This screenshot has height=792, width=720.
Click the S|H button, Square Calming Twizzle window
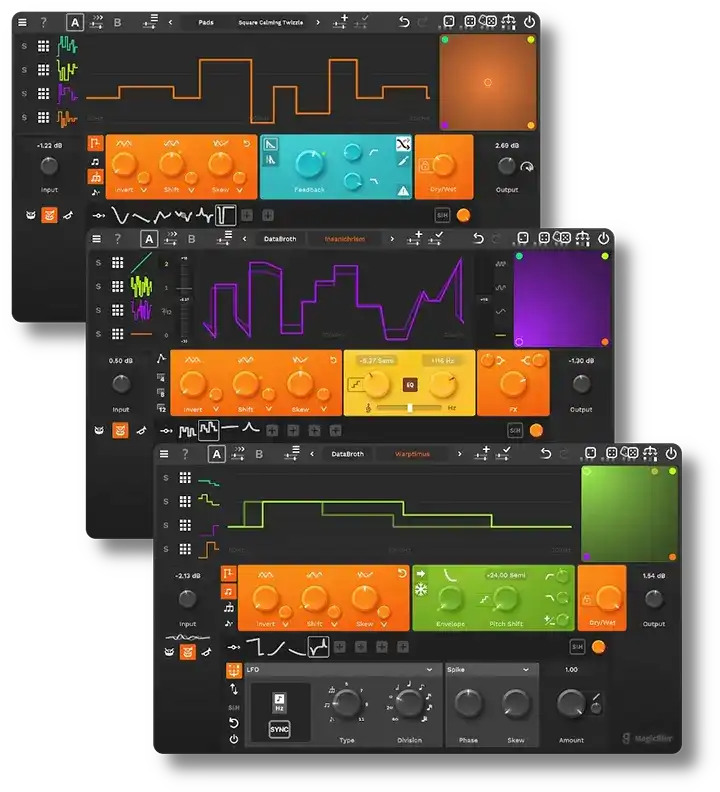[442, 215]
